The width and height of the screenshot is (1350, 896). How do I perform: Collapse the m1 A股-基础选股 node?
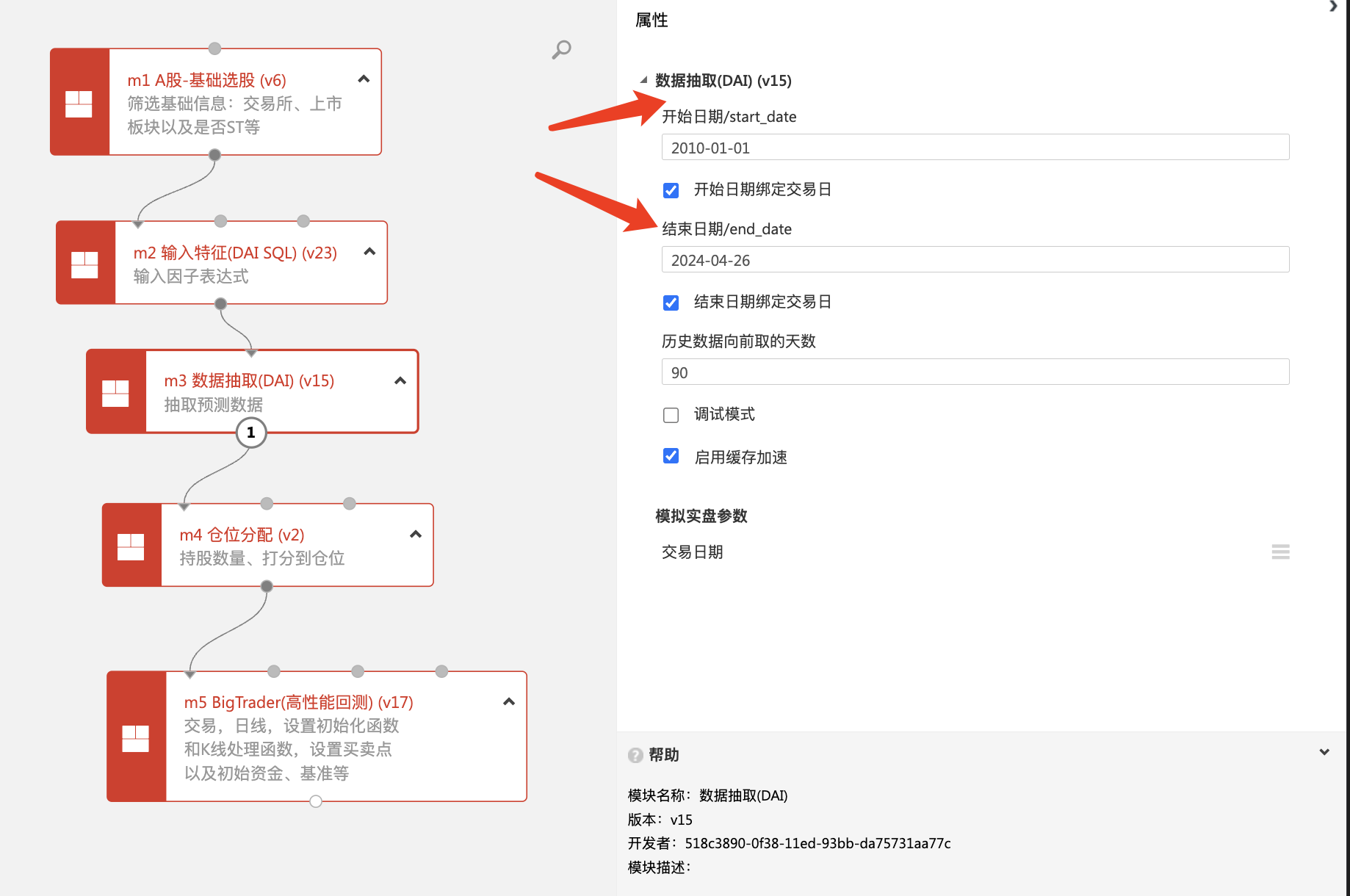pos(364,79)
